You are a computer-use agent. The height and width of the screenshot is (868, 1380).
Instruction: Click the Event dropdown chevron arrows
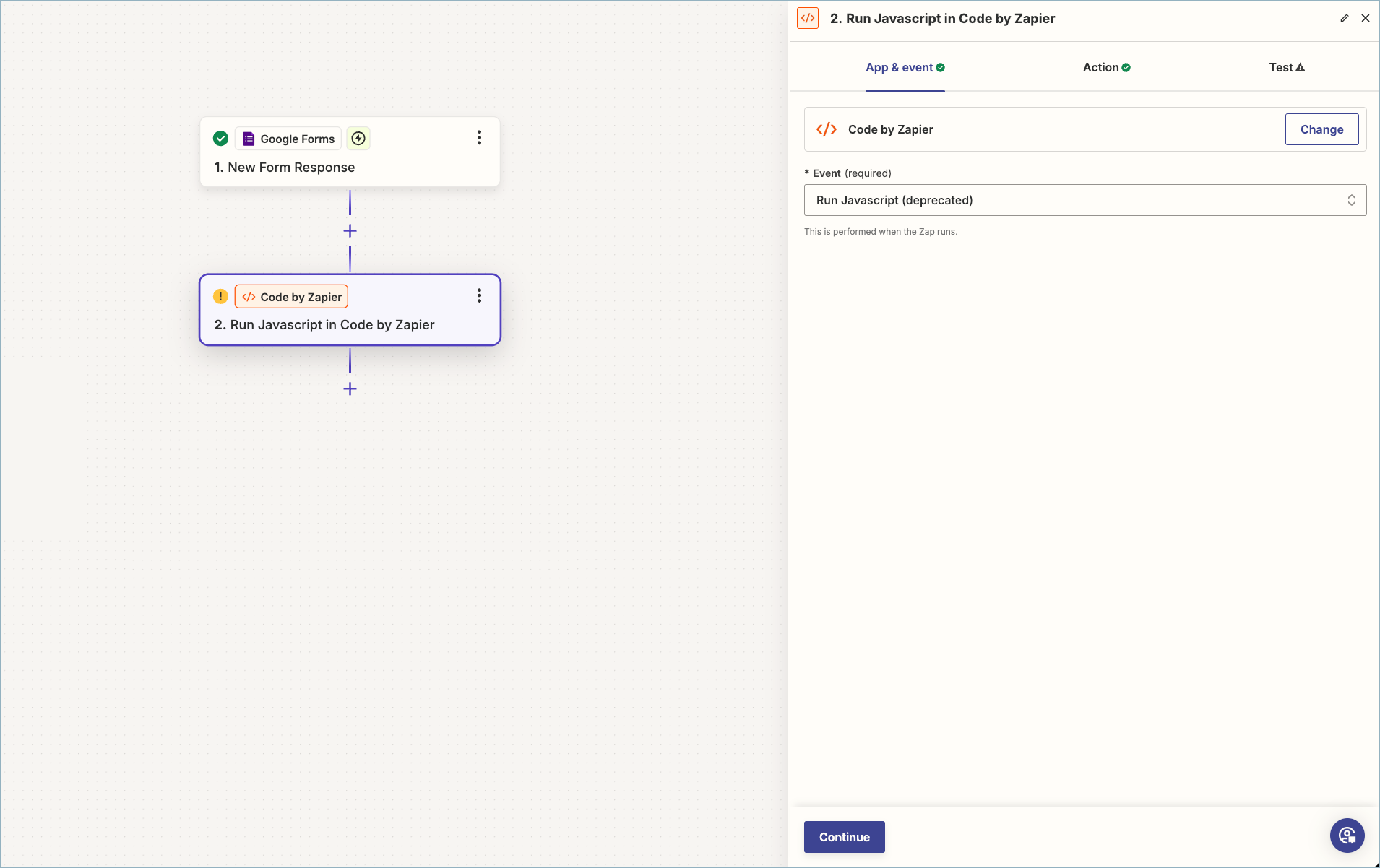click(x=1351, y=200)
